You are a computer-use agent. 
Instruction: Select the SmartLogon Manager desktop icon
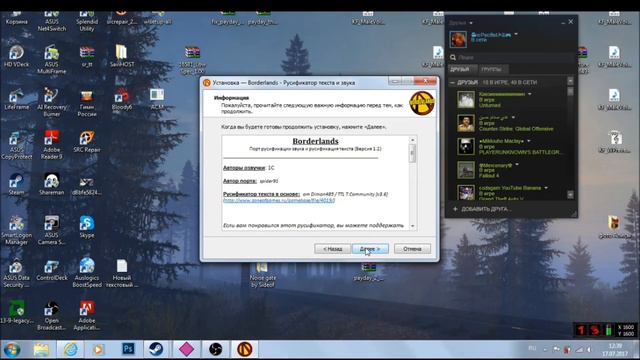pyautogui.click(x=16, y=230)
